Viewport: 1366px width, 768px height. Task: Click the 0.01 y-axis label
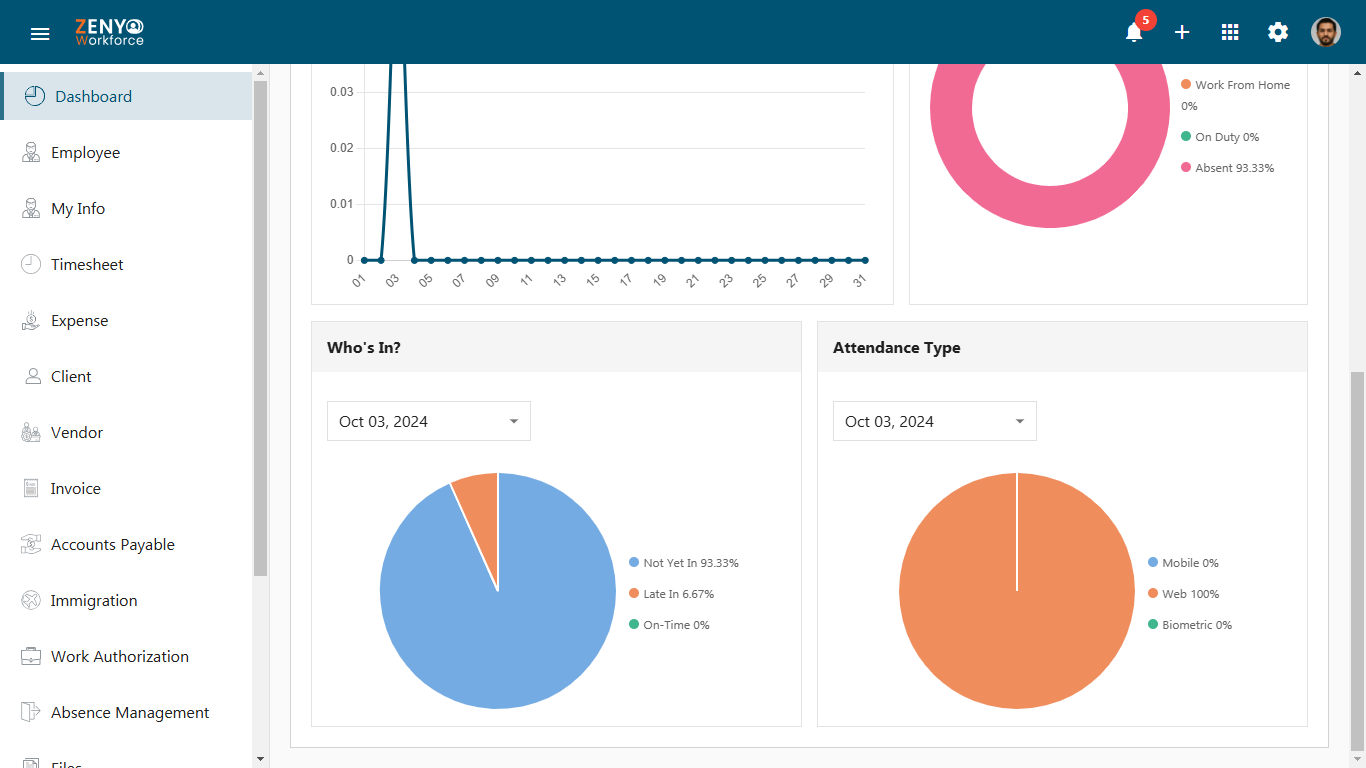[342, 204]
